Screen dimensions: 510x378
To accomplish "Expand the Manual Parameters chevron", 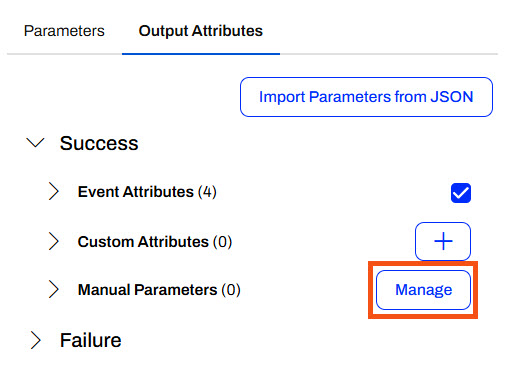I will [x=53, y=289].
